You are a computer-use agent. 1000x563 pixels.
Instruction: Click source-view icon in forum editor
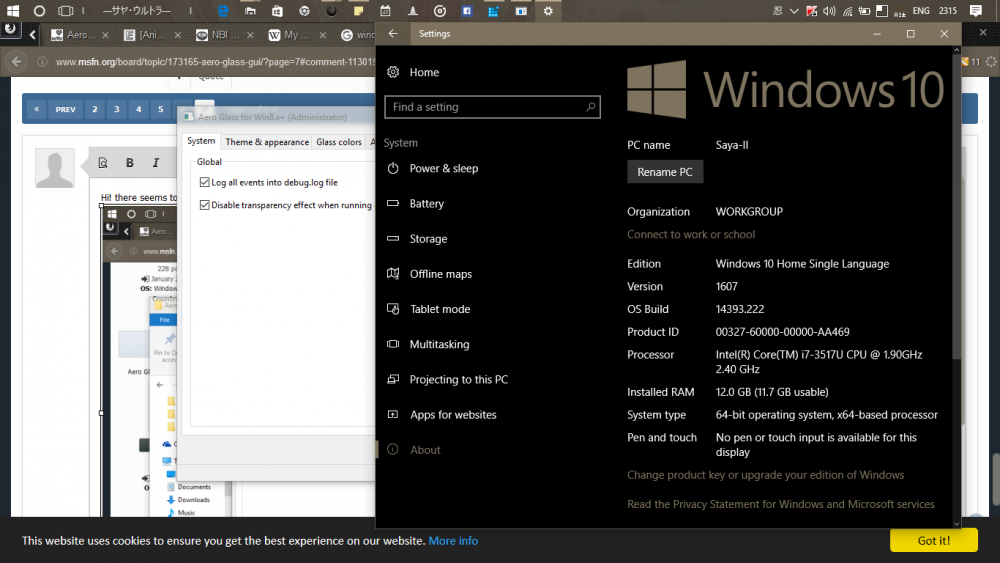(x=103, y=163)
